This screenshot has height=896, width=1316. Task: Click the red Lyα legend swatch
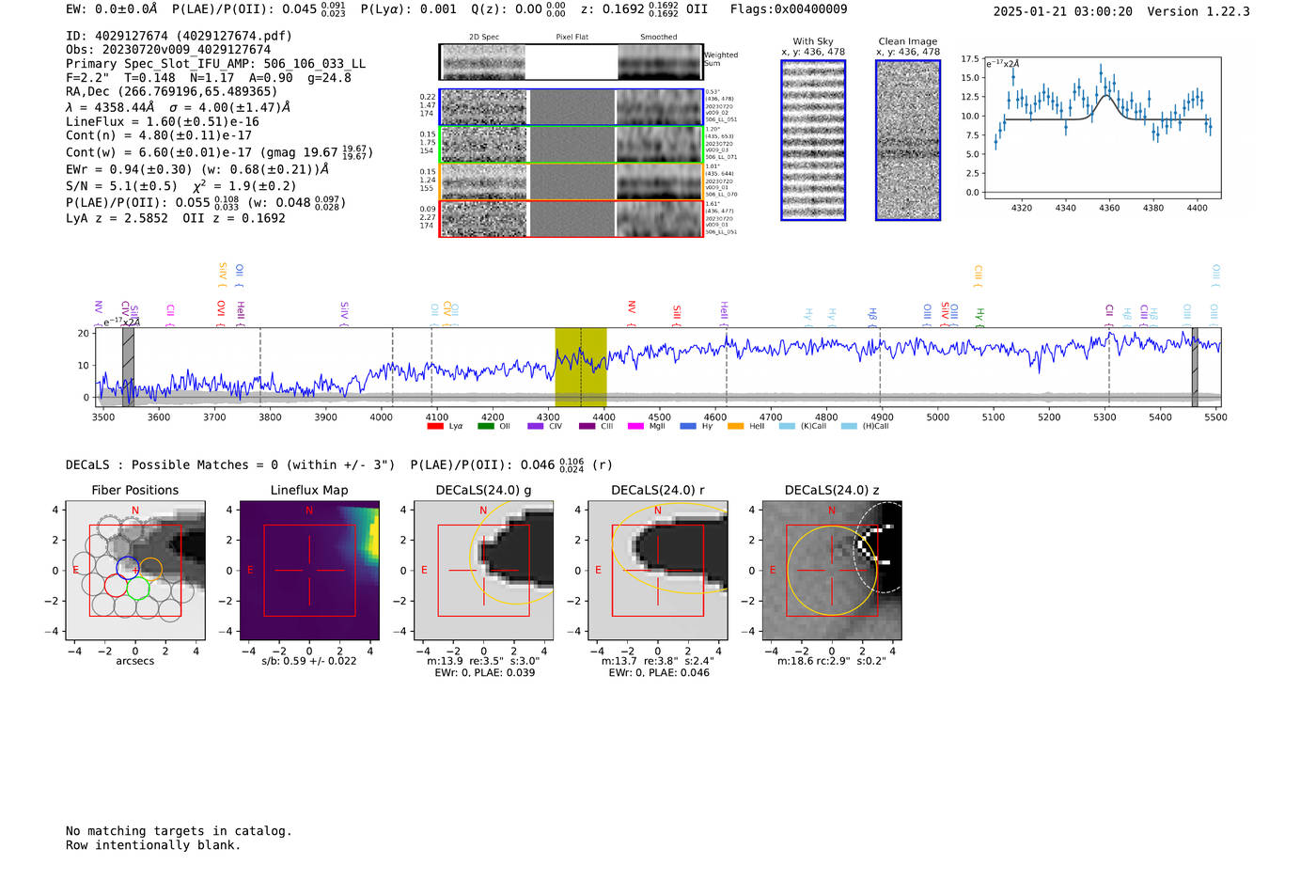point(435,426)
